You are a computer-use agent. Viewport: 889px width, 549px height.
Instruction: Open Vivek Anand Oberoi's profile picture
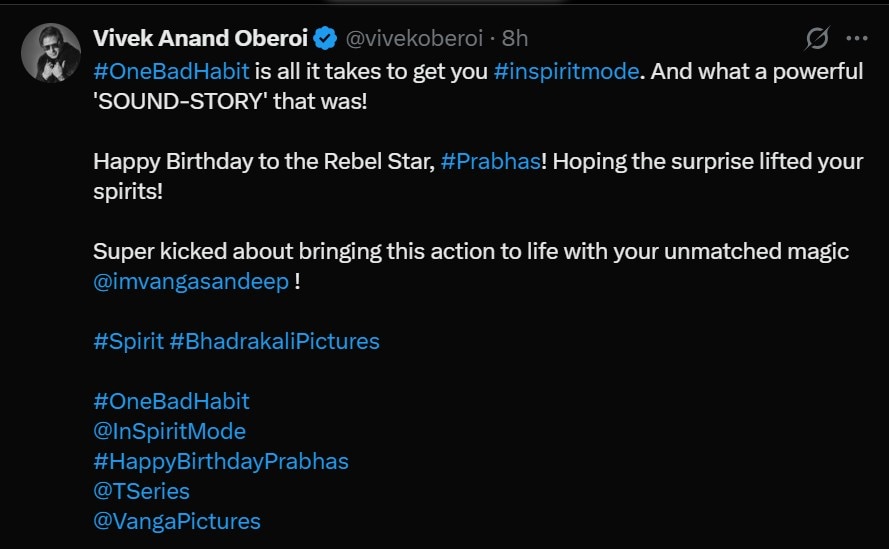pos(50,53)
